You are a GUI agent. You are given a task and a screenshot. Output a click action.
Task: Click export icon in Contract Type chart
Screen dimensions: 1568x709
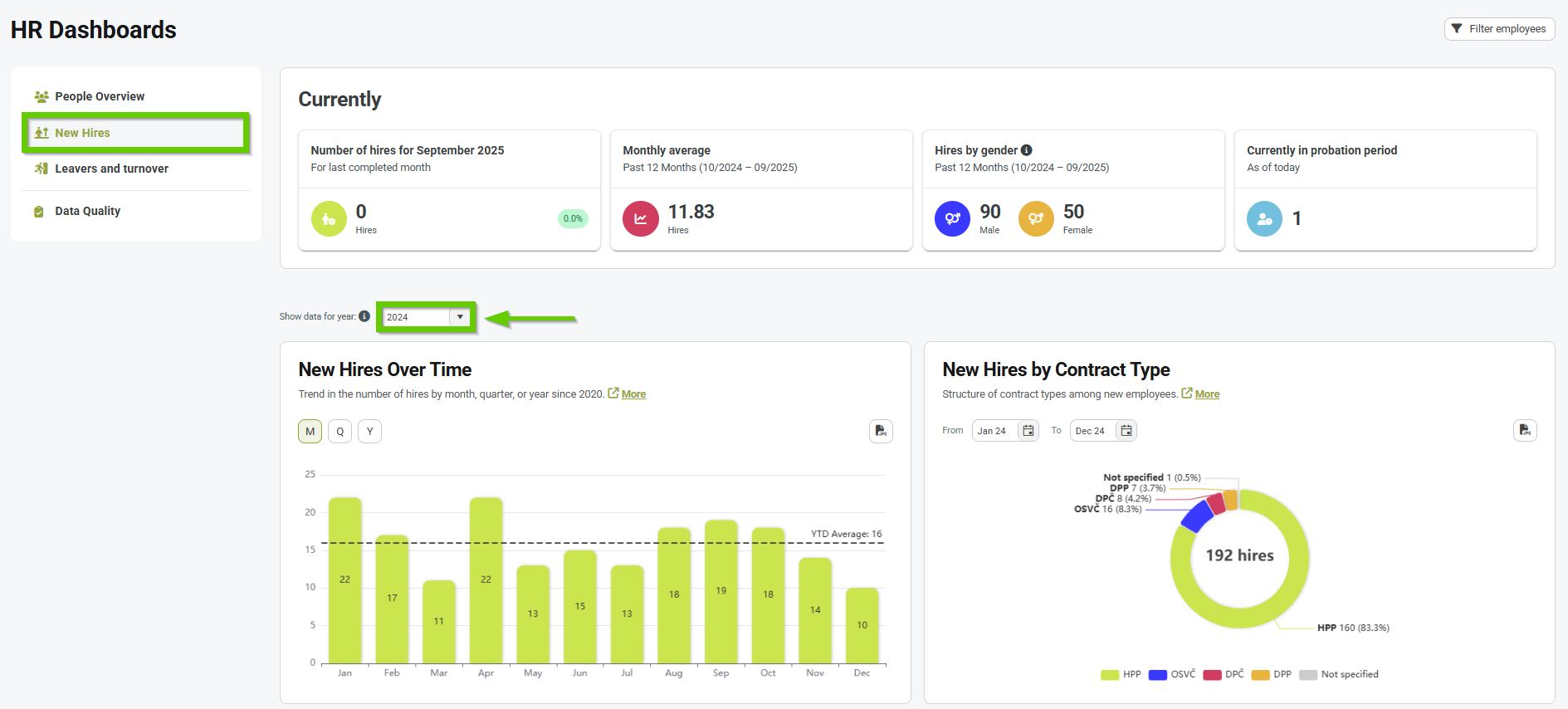pos(1525,430)
